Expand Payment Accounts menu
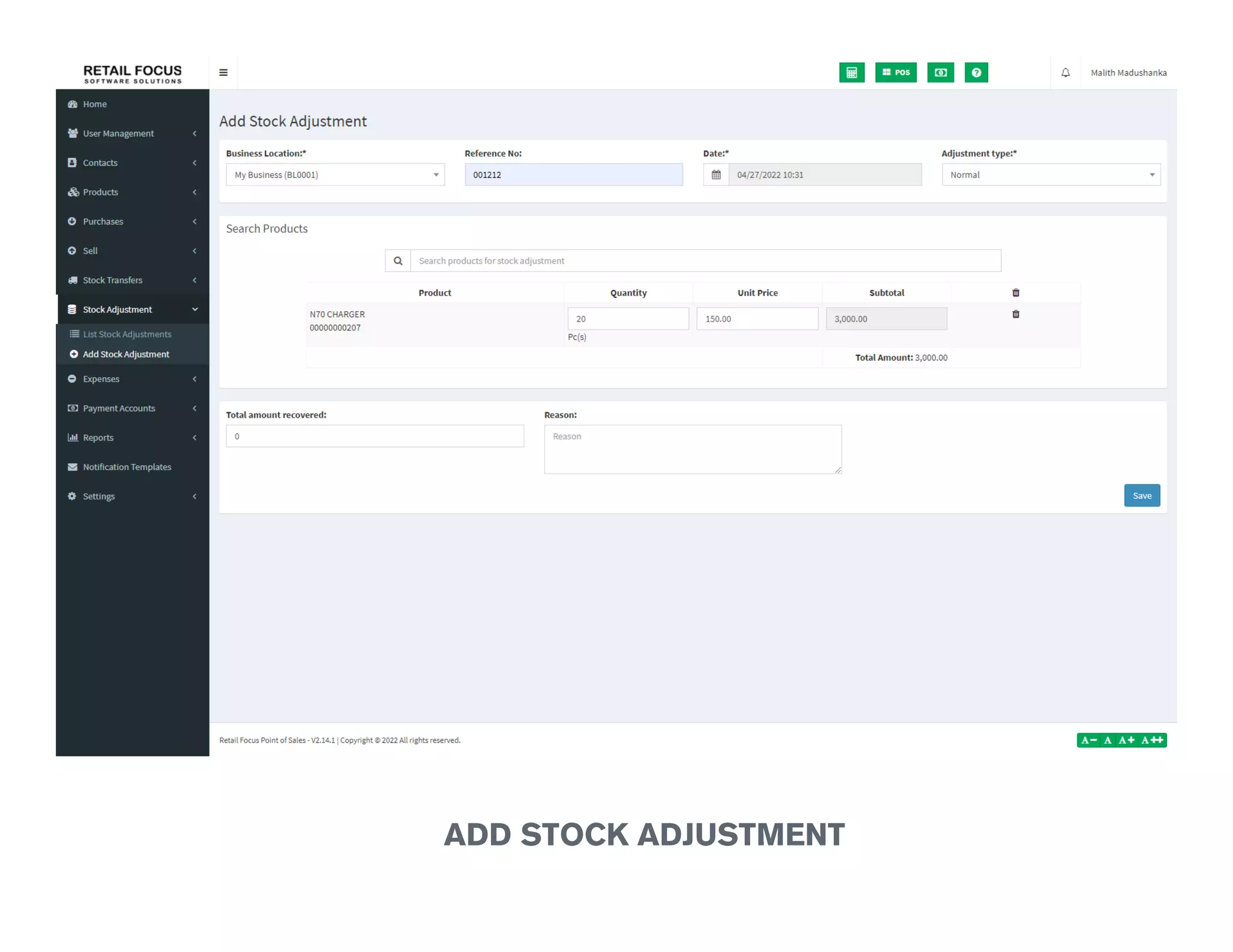This screenshot has height=952, width=1233. click(132, 409)
